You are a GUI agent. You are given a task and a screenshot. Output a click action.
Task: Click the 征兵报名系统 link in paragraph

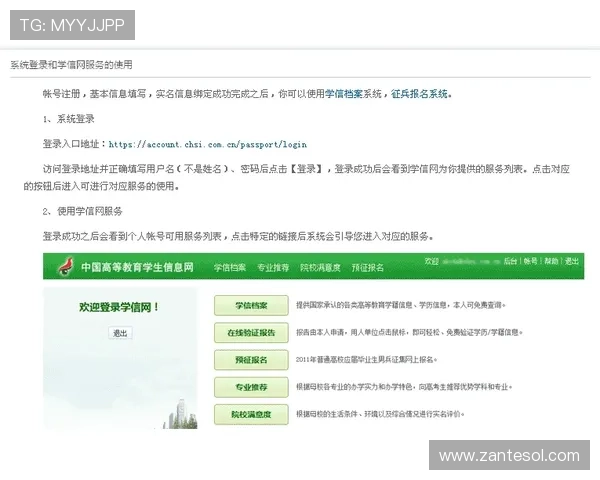[x=419, y=94]
